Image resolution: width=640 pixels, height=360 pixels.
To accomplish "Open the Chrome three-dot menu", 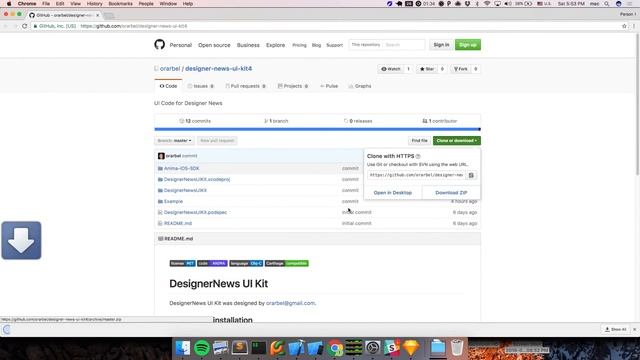I will click(634, 26).
